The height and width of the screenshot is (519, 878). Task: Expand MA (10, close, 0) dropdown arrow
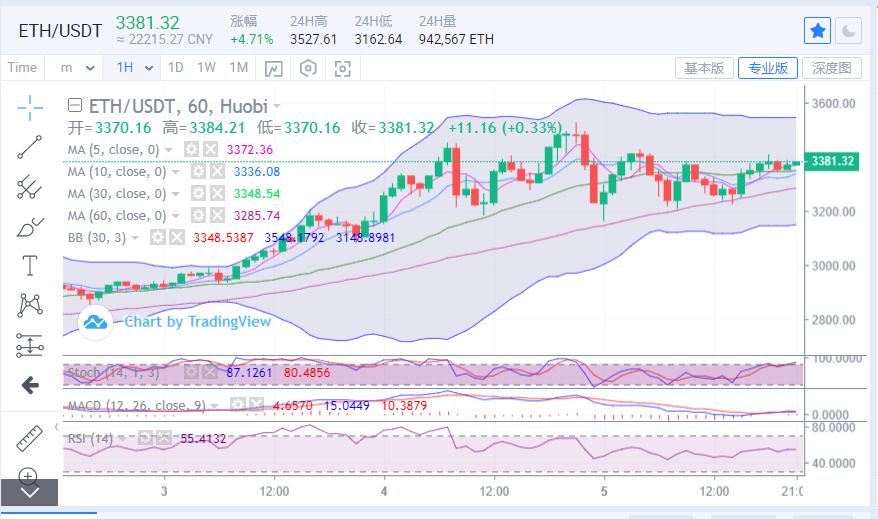[x=176, y=172]
